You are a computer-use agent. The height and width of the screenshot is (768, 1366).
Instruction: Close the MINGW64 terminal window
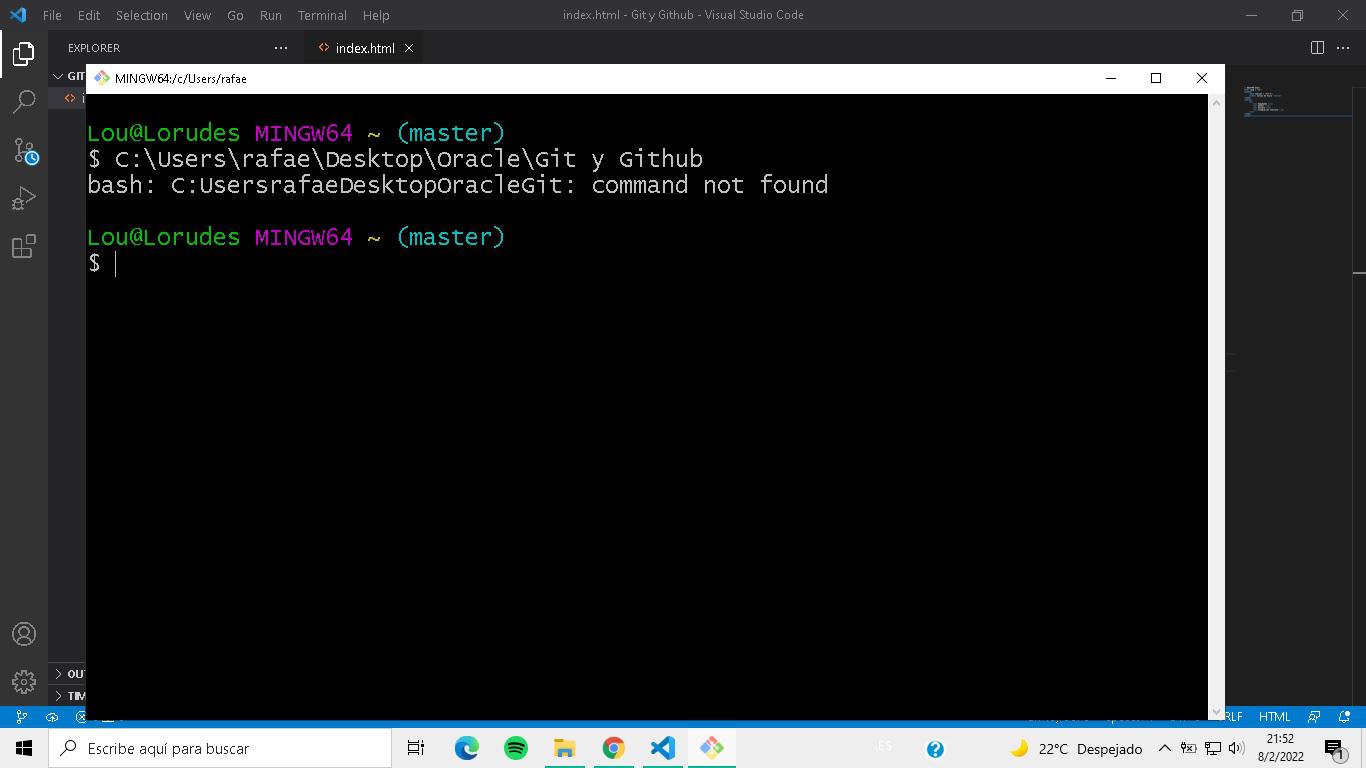1202,78
